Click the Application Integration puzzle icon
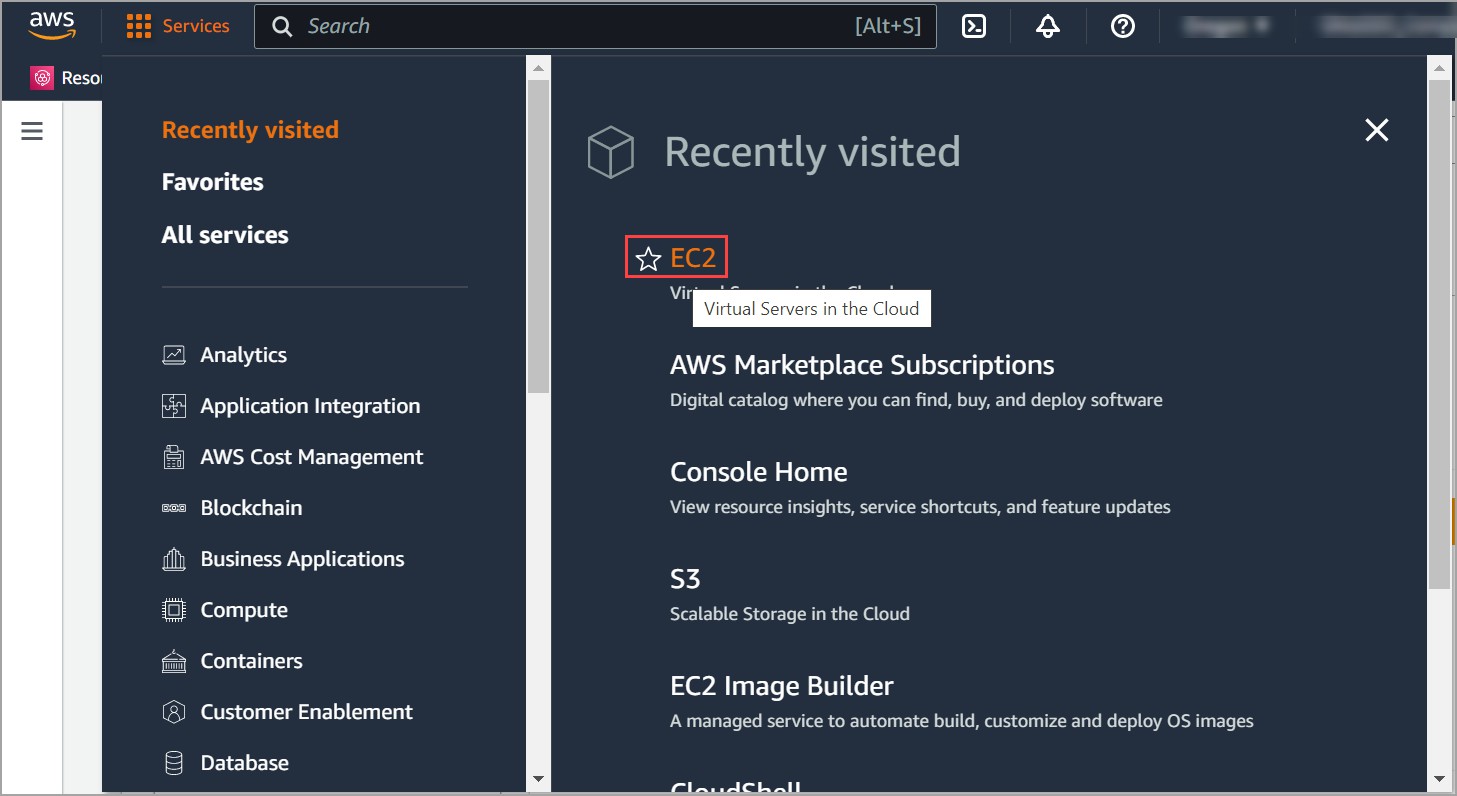Screen dimensions: 1457x796 coord(174,406)
